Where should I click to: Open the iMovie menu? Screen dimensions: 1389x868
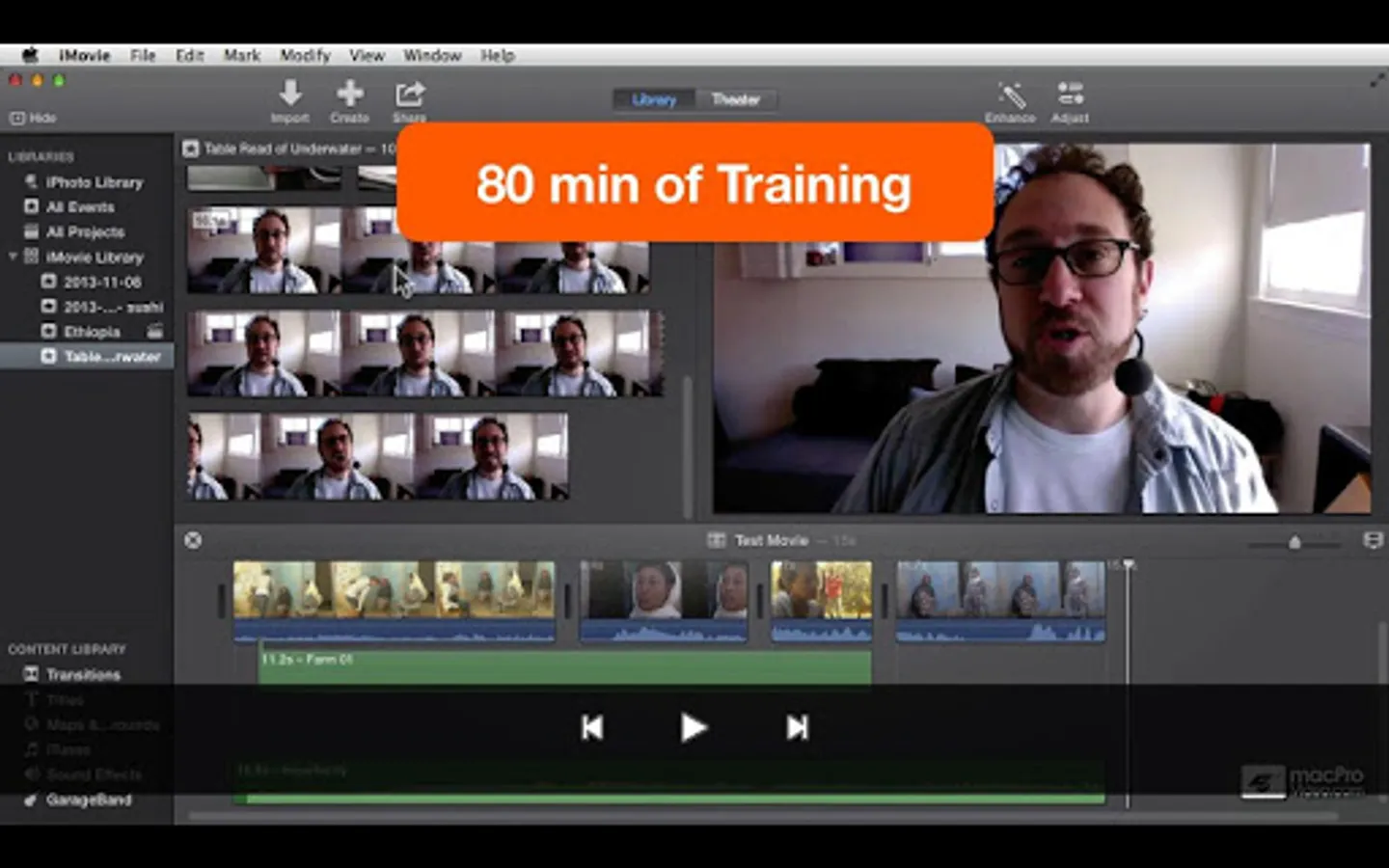[x=84, y=55]
